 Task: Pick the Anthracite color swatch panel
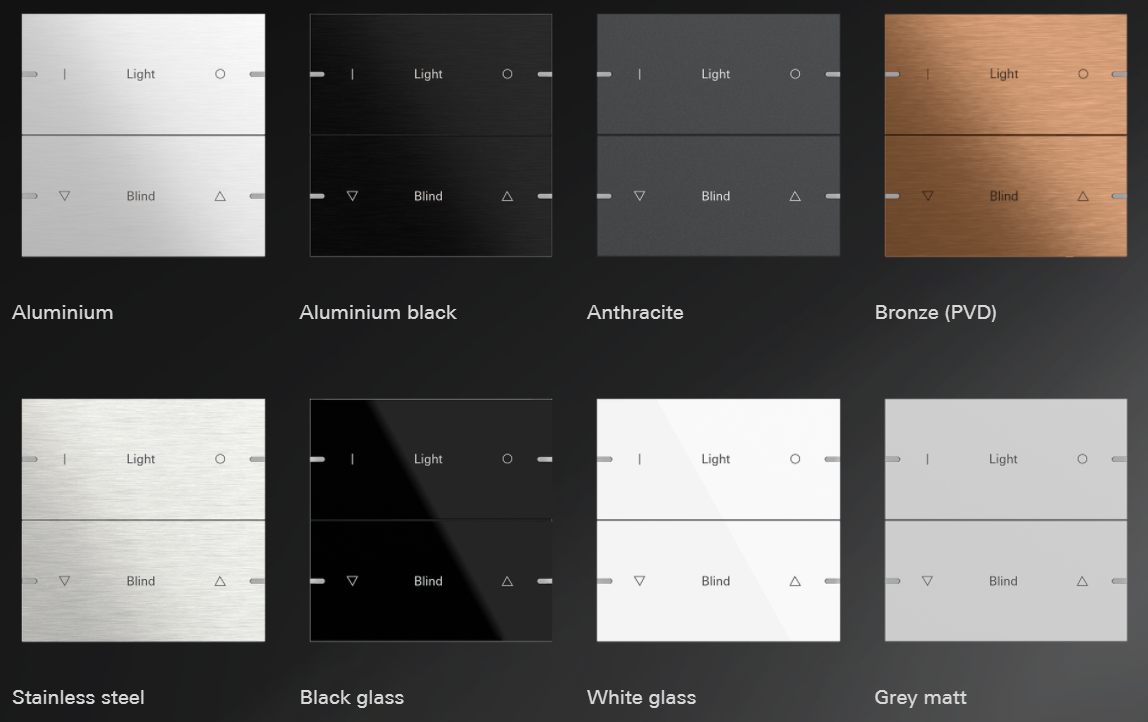(718, 135)
